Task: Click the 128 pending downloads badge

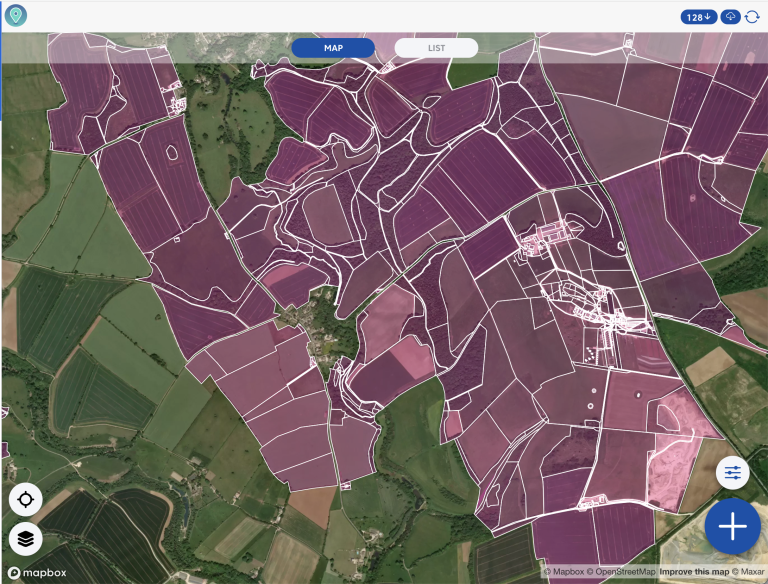Action: [698, 17]
